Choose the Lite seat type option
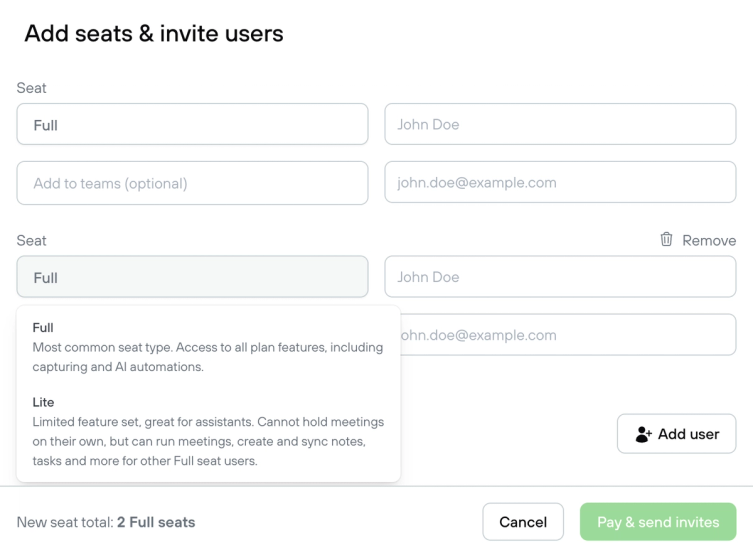This screenshot has height=550, width=753. (207, 431)
